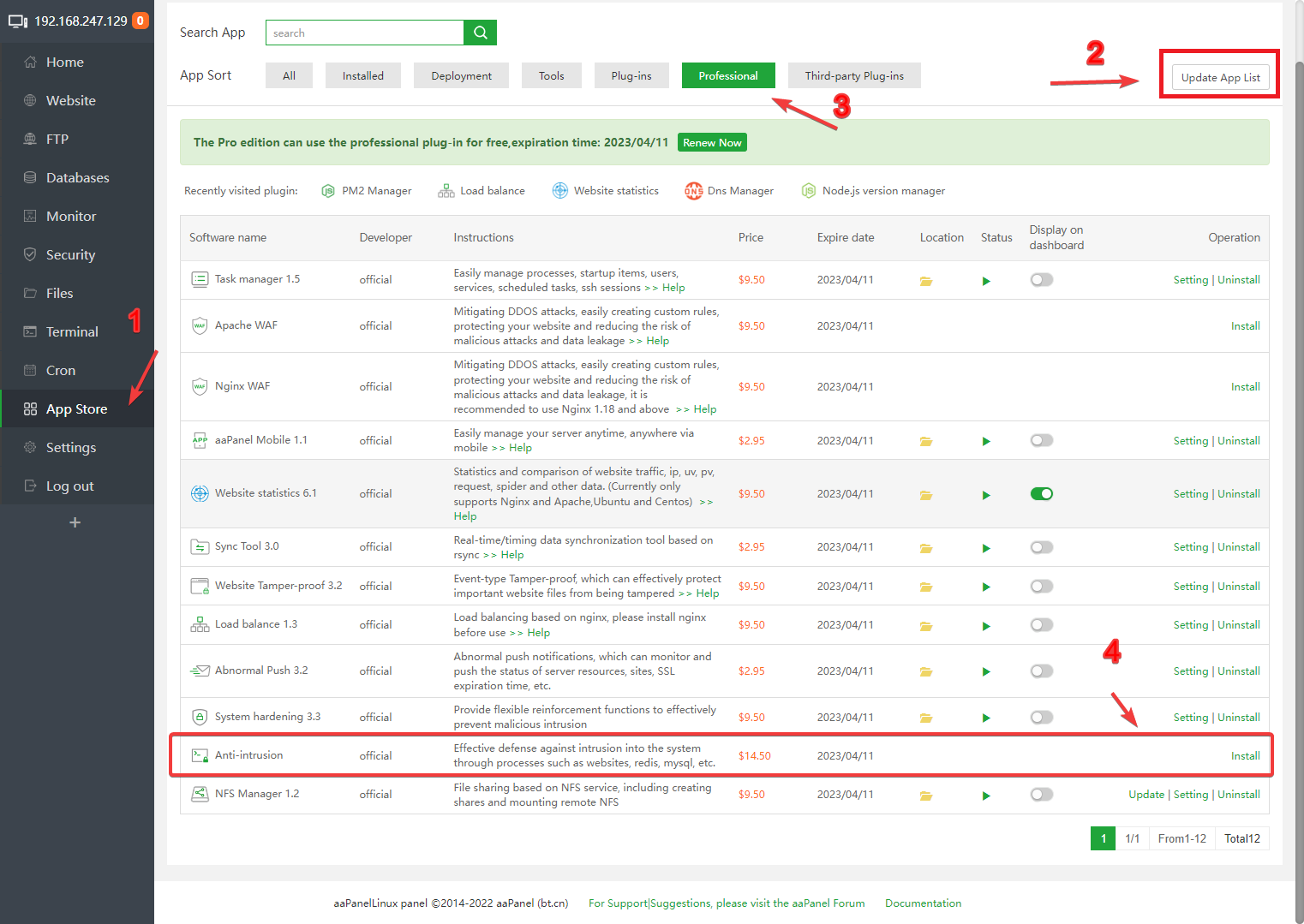Image resolution: width=1304 pixels, height=924 pixels.
Task: Open Databases in the sidebar
Action: (77, 178)
